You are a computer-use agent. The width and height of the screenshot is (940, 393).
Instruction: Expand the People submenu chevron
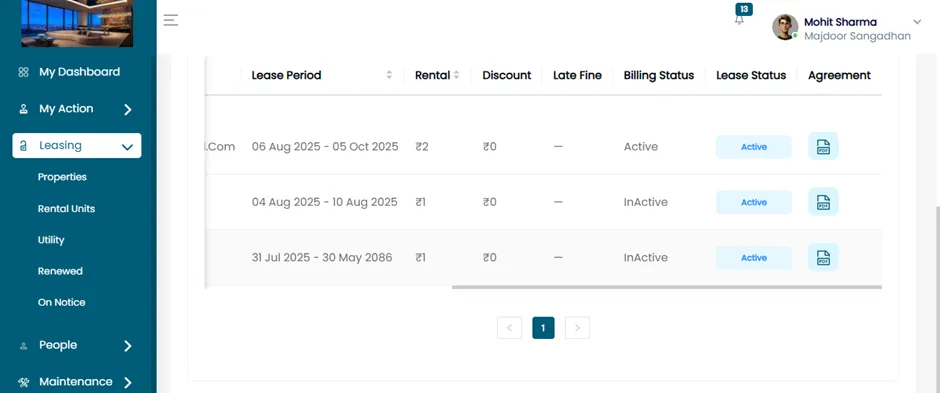click(x=127, y=346)
